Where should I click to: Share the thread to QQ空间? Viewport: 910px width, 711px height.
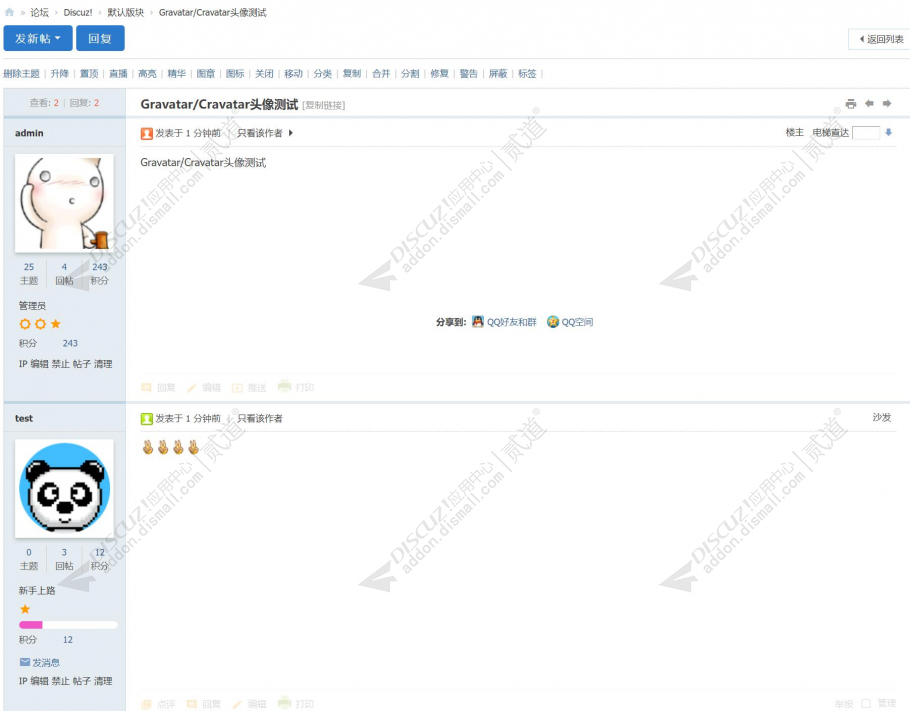[570, 322]
